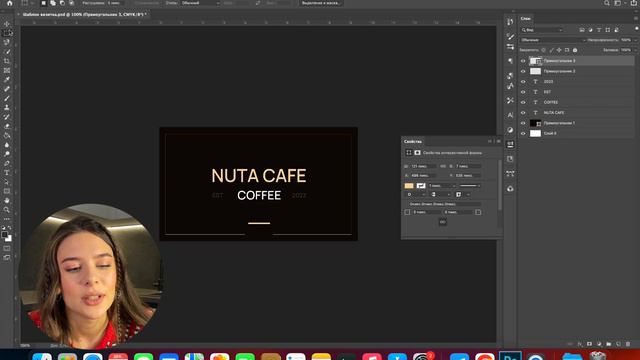
Task: Open the Libraries panel icon
Action: pos(510,189)
